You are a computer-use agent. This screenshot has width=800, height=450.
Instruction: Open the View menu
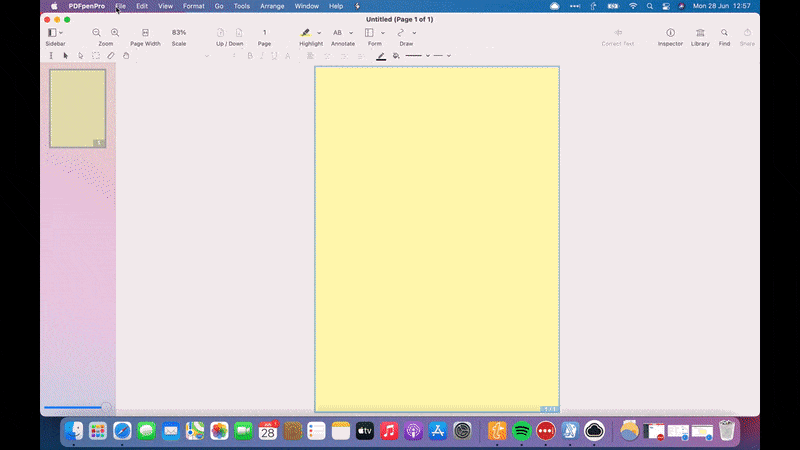tap(165, 6)
